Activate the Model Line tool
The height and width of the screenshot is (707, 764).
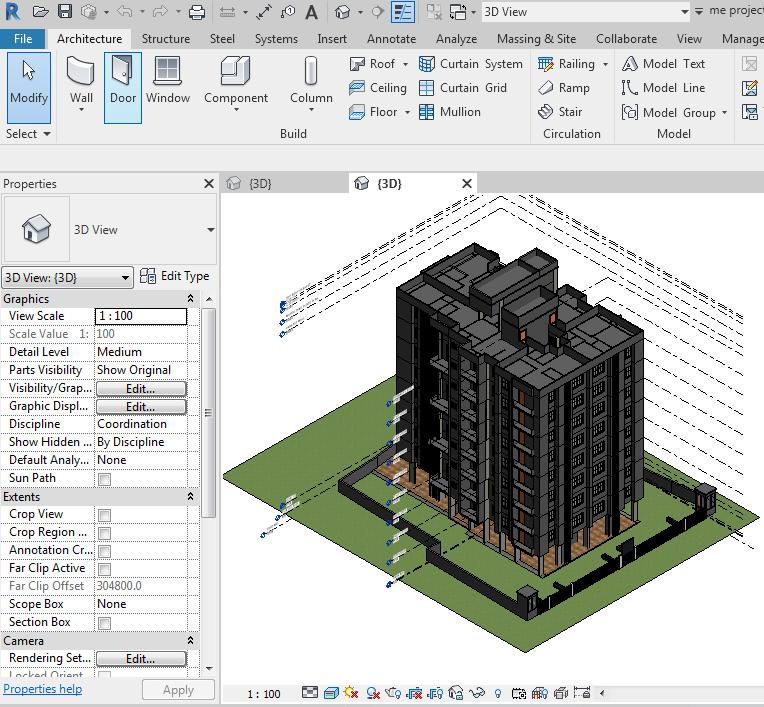point(663,88)
